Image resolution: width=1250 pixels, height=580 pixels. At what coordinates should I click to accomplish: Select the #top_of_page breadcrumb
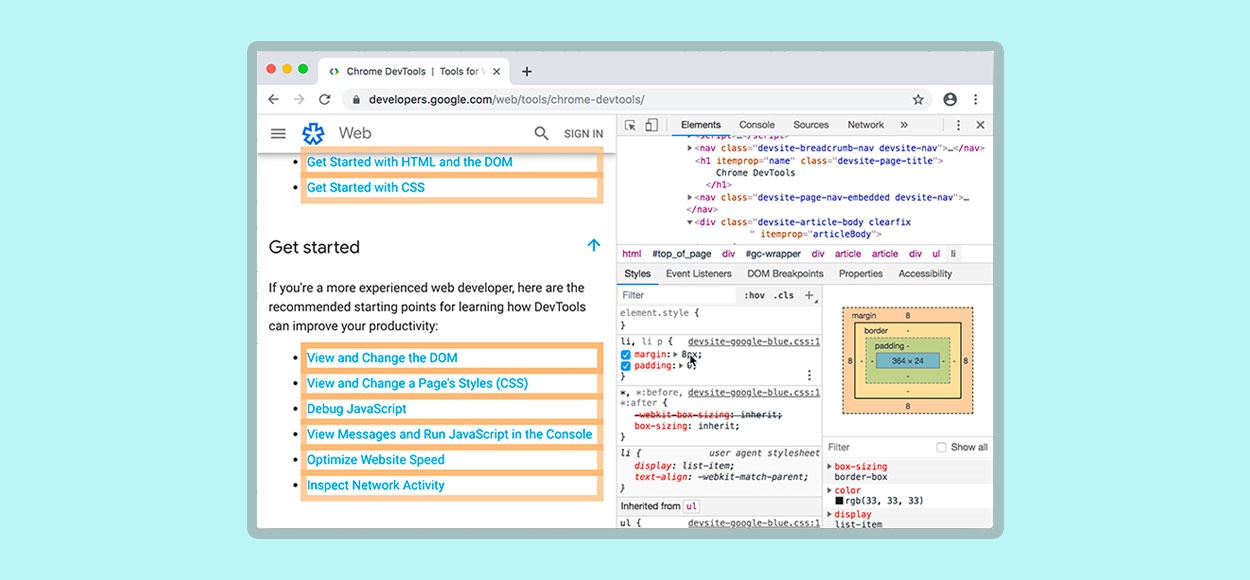tap(682, 254)
